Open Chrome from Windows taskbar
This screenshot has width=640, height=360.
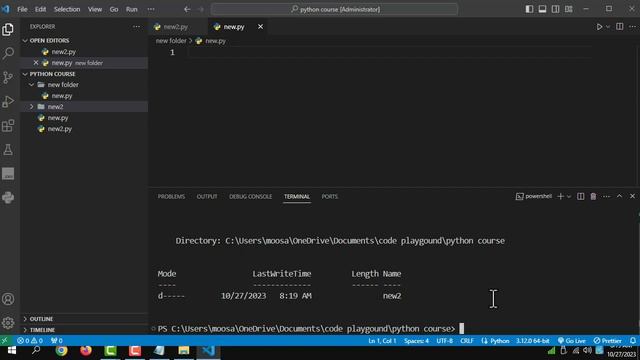pyautogui.click(x=62, y=351)
